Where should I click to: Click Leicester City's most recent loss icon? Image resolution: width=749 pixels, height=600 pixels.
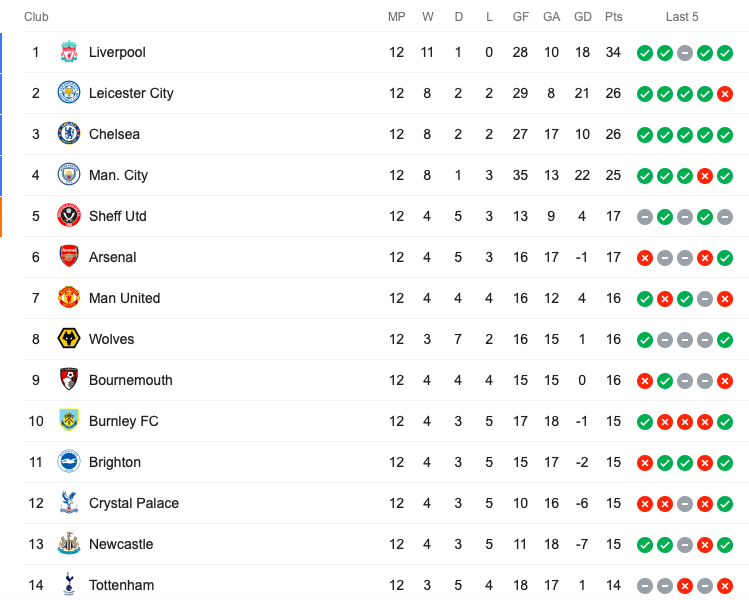coord(725,94)
